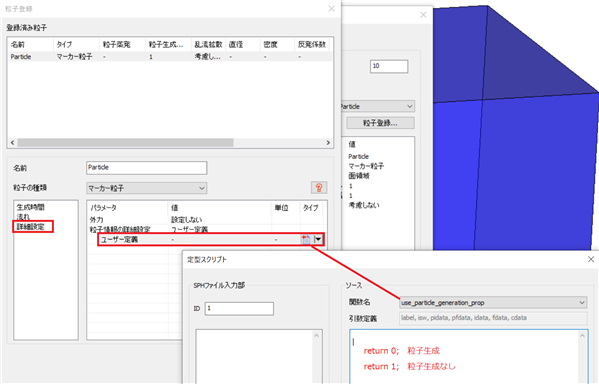599x384 pixels.
Task: Select 生成時間 in the left list
Action: [31, 207]
